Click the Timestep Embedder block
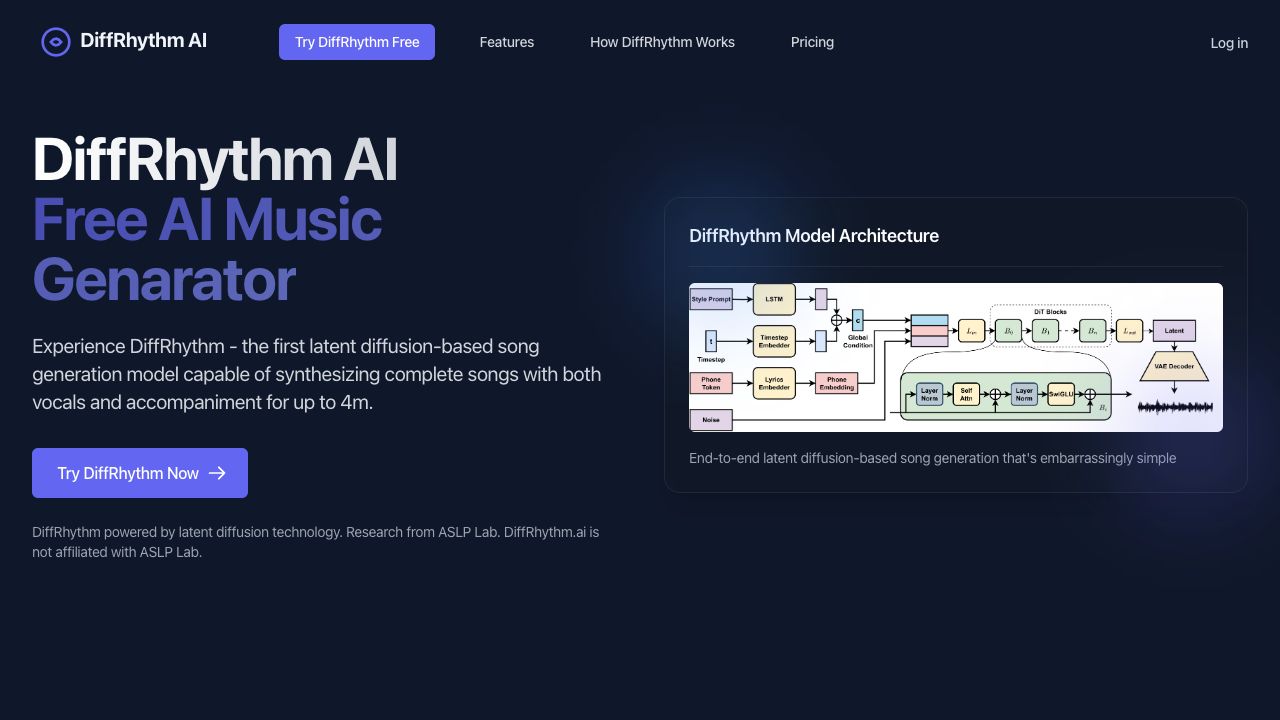The image size is (1280, 720). (x=774, y=341)
